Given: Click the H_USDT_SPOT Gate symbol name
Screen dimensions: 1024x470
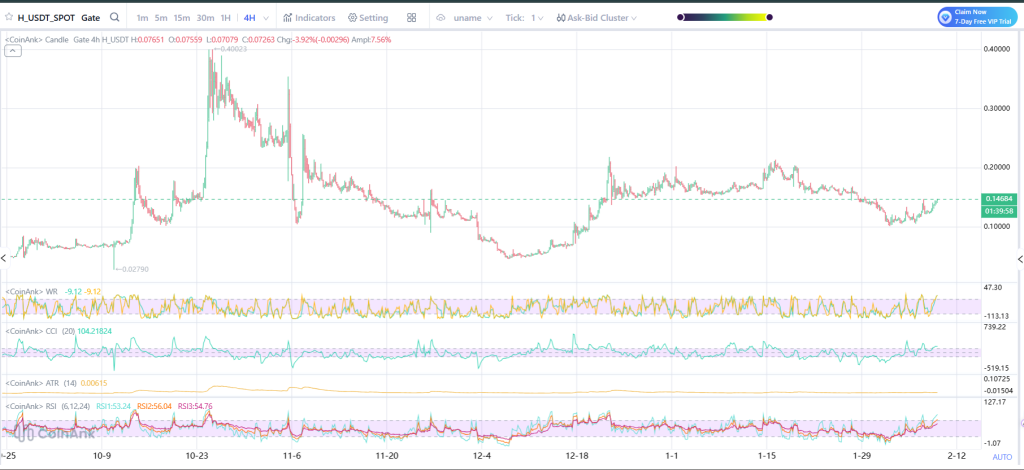Looking at the screenshot, I should [58, 18].
